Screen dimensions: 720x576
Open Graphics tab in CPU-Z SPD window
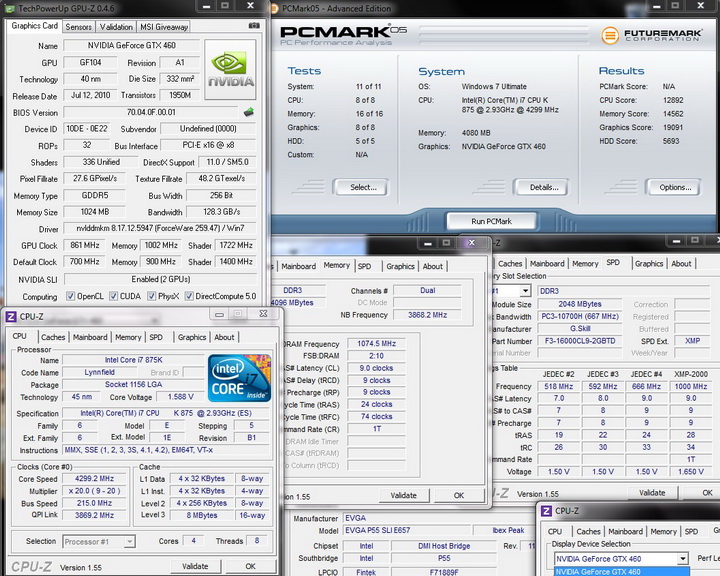coord(649,264)
